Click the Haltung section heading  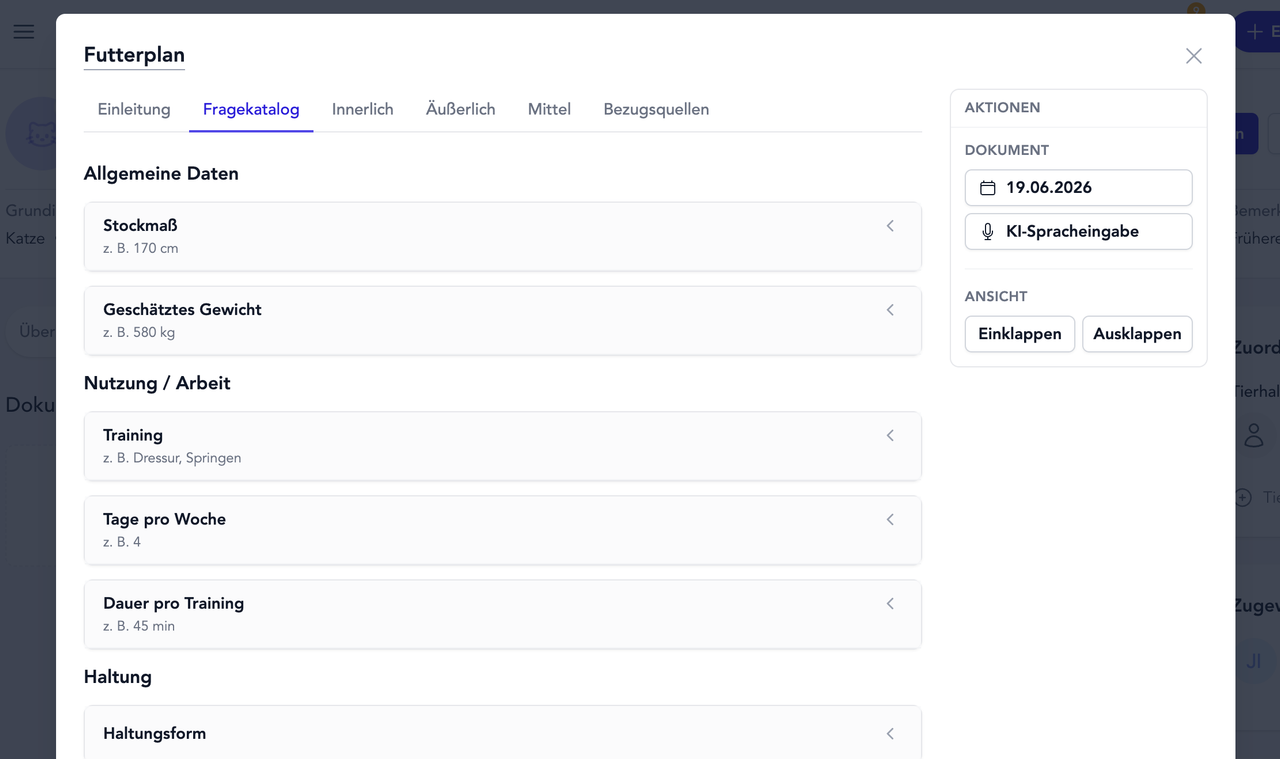[x=118, y=677]
